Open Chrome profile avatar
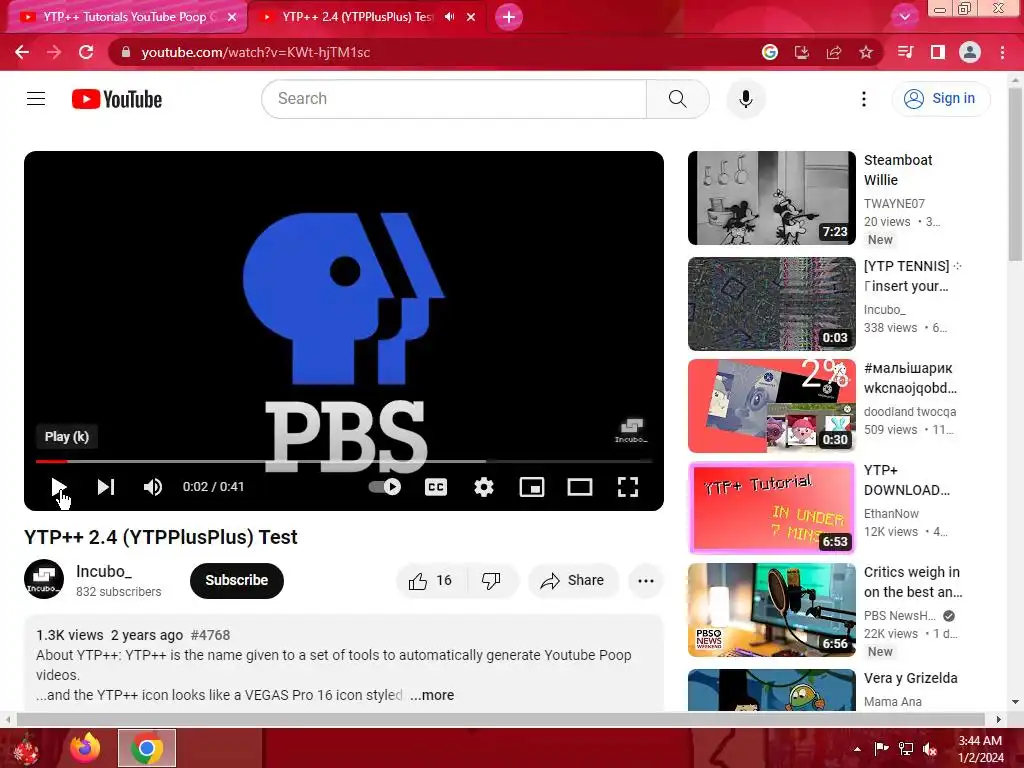 coord(970,52)
